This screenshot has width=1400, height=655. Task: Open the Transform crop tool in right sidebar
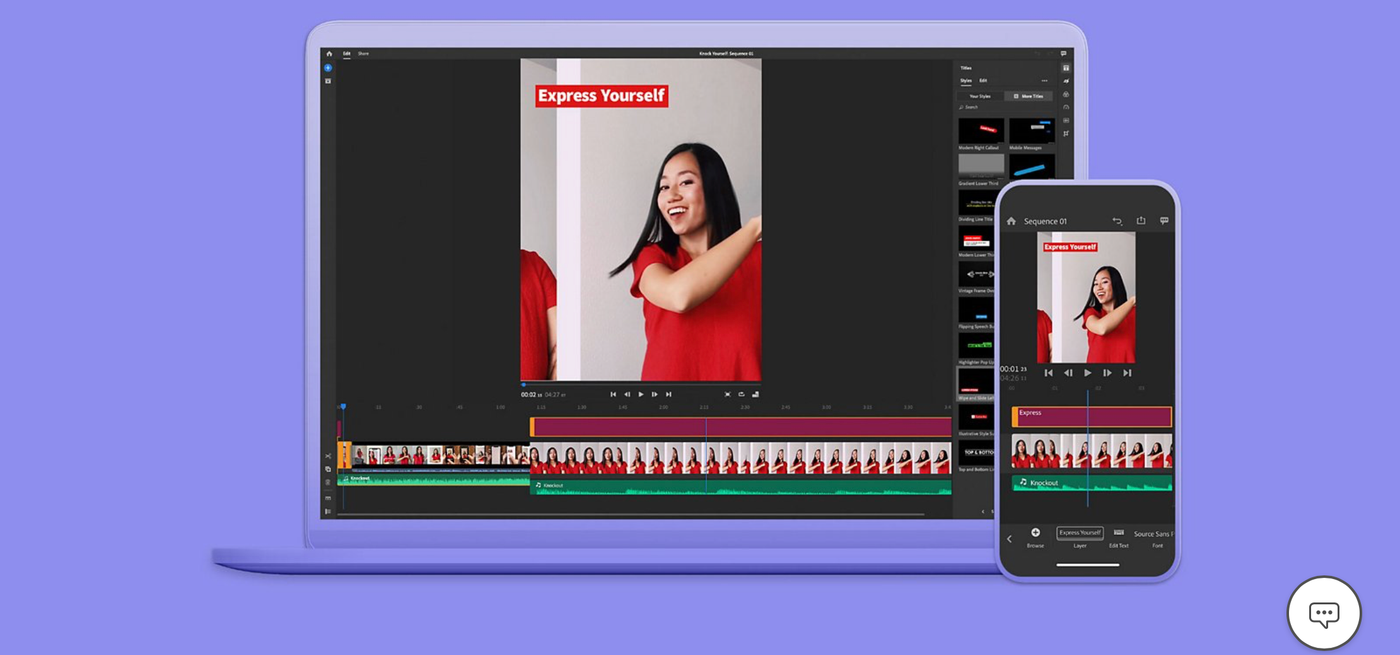1066,133
